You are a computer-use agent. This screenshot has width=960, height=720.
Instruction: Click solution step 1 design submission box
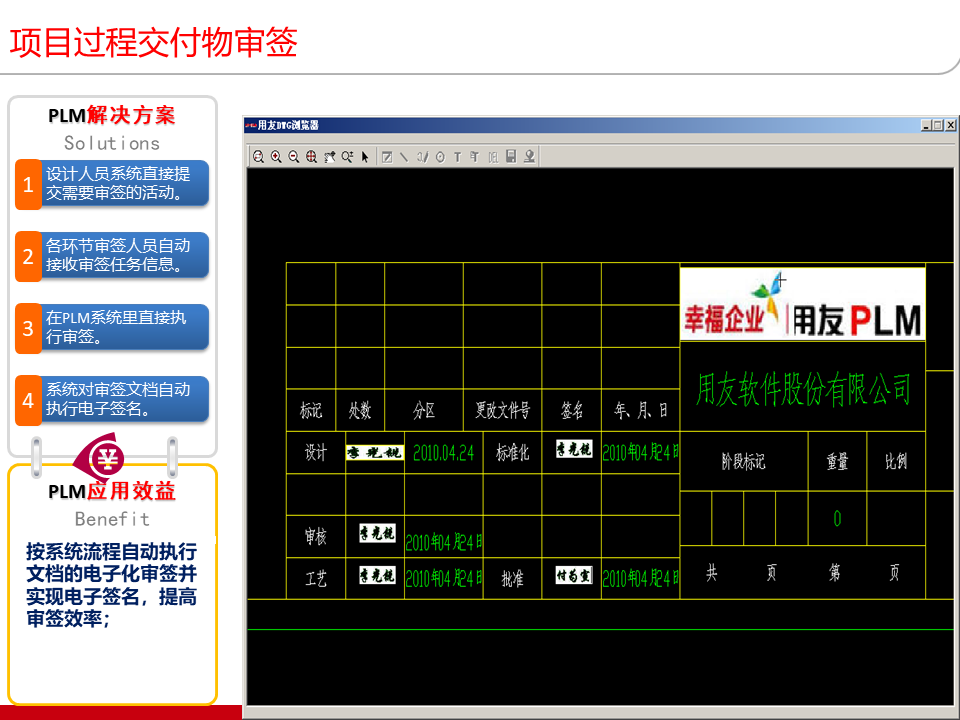point(112,184)
